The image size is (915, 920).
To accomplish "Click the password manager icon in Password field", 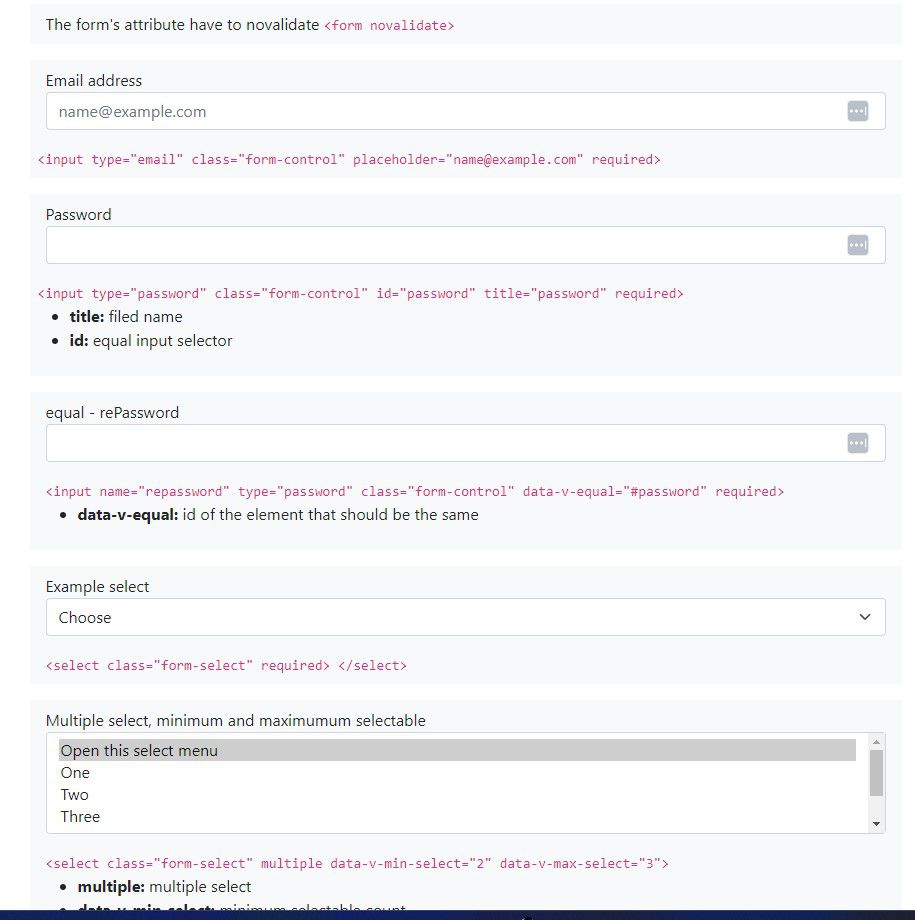I will [x=857, y=245].
